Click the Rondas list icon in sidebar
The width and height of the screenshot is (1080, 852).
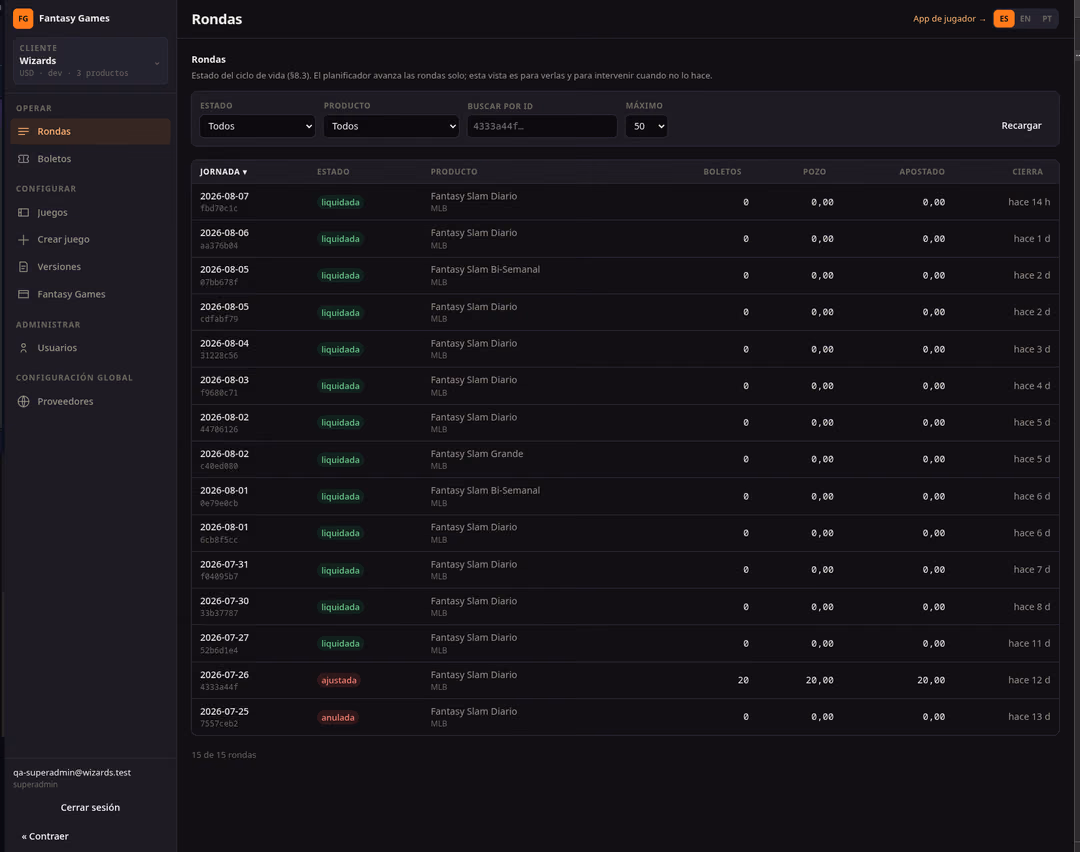23,132
